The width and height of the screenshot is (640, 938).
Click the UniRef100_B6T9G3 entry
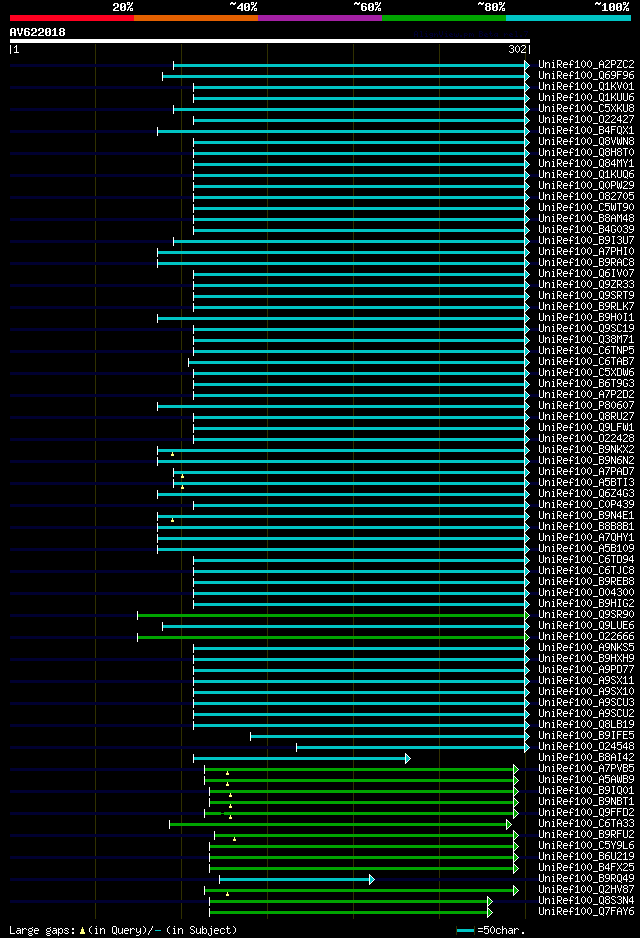[x=586, y=383]
